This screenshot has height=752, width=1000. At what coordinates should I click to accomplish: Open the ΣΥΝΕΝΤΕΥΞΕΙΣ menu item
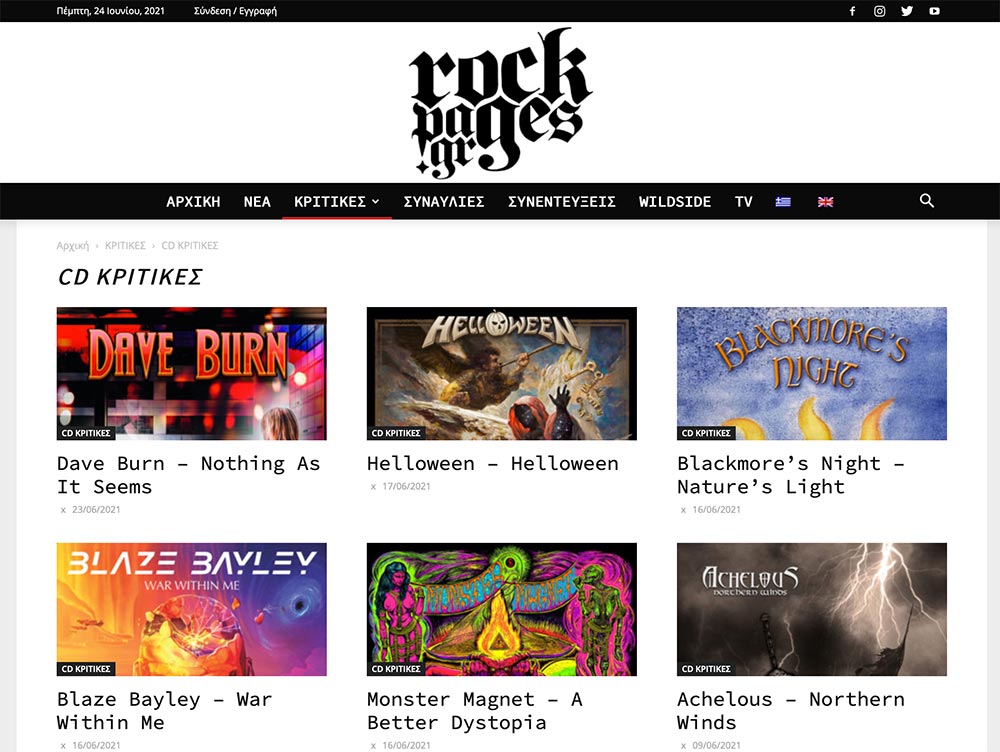tap(562, 202)
